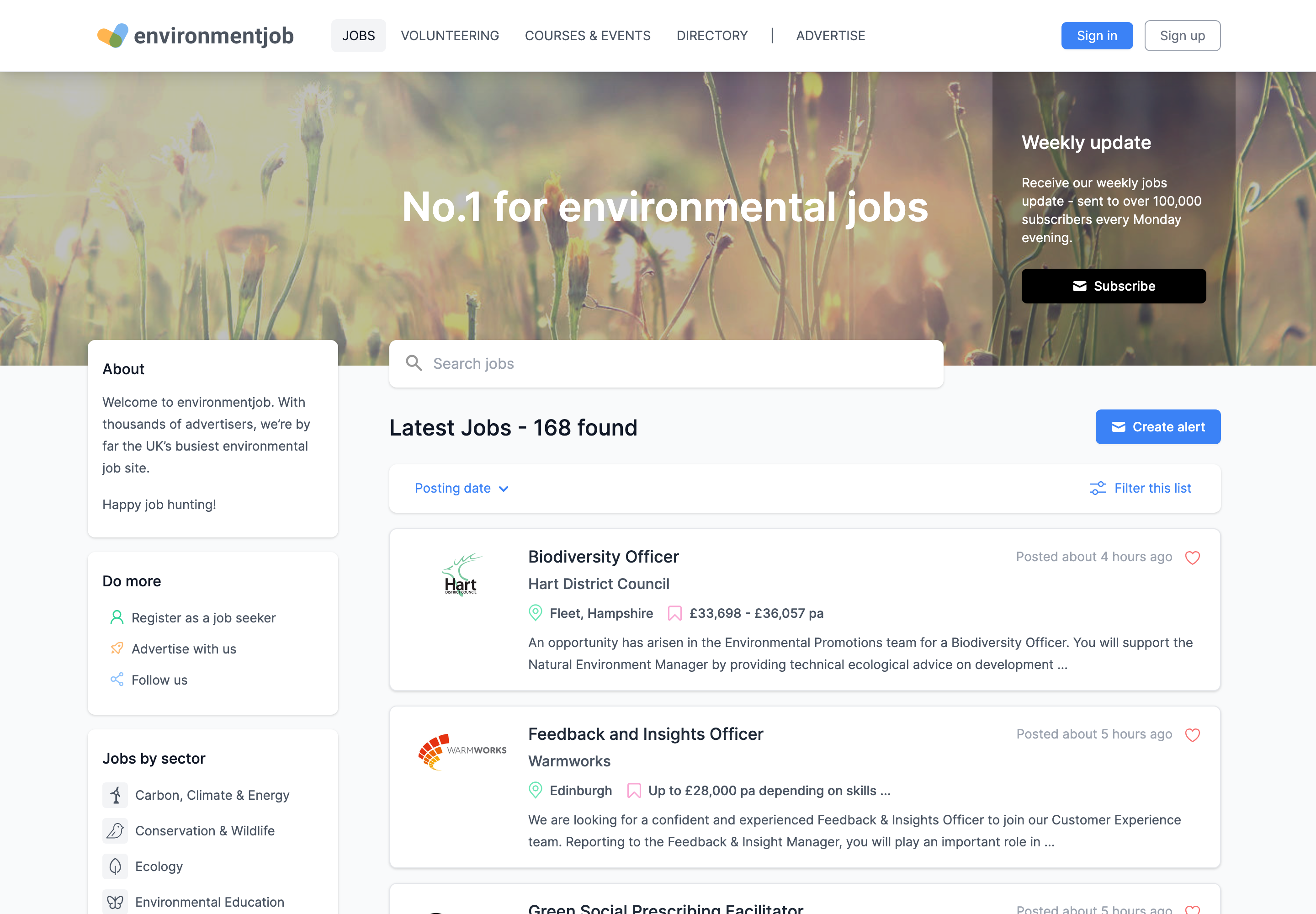Open Filter this list
Screen dimensions: 1316x914
click(1140, 488)
